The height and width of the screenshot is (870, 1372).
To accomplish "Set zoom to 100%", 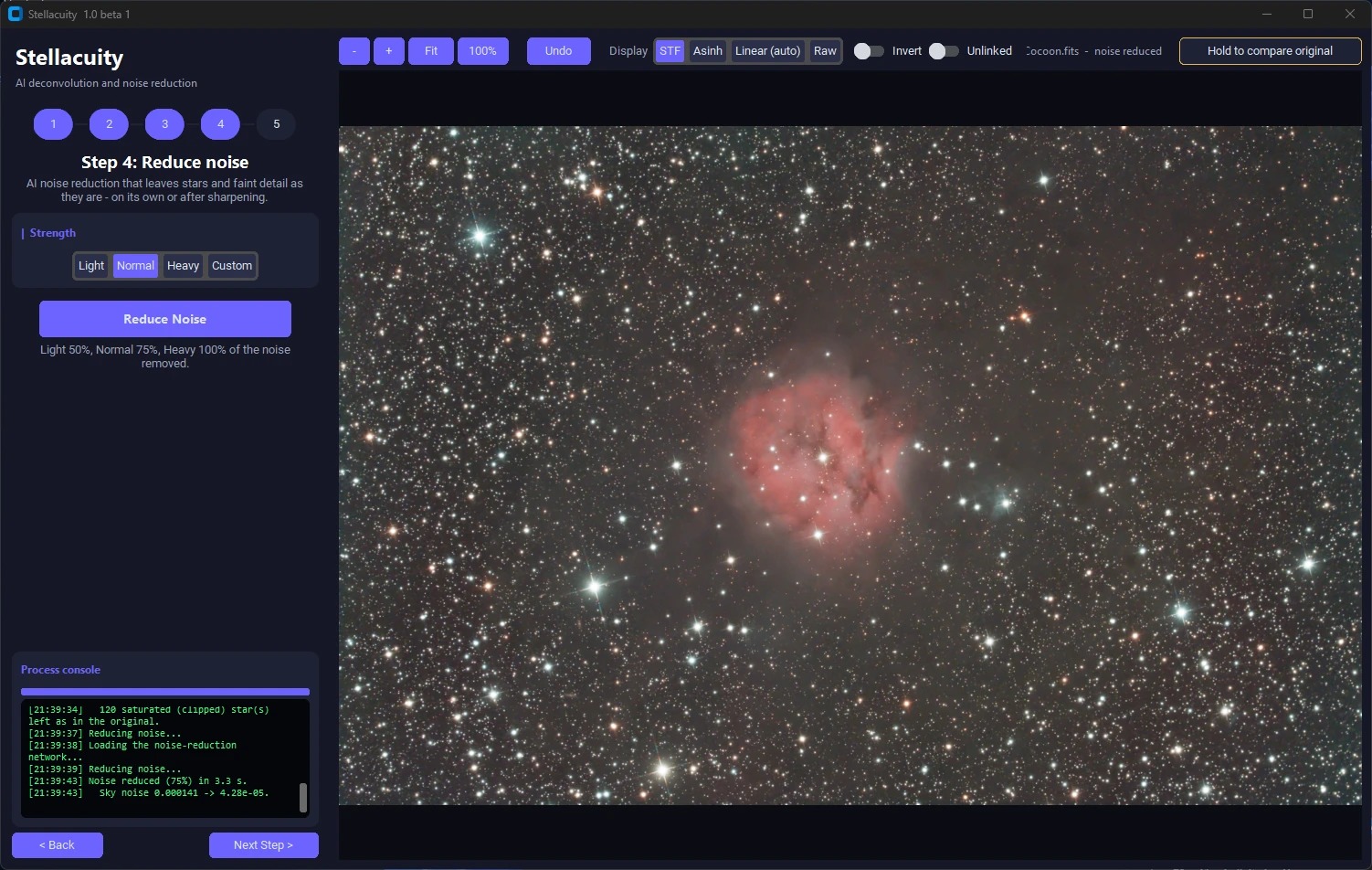I will pos(483,51).
